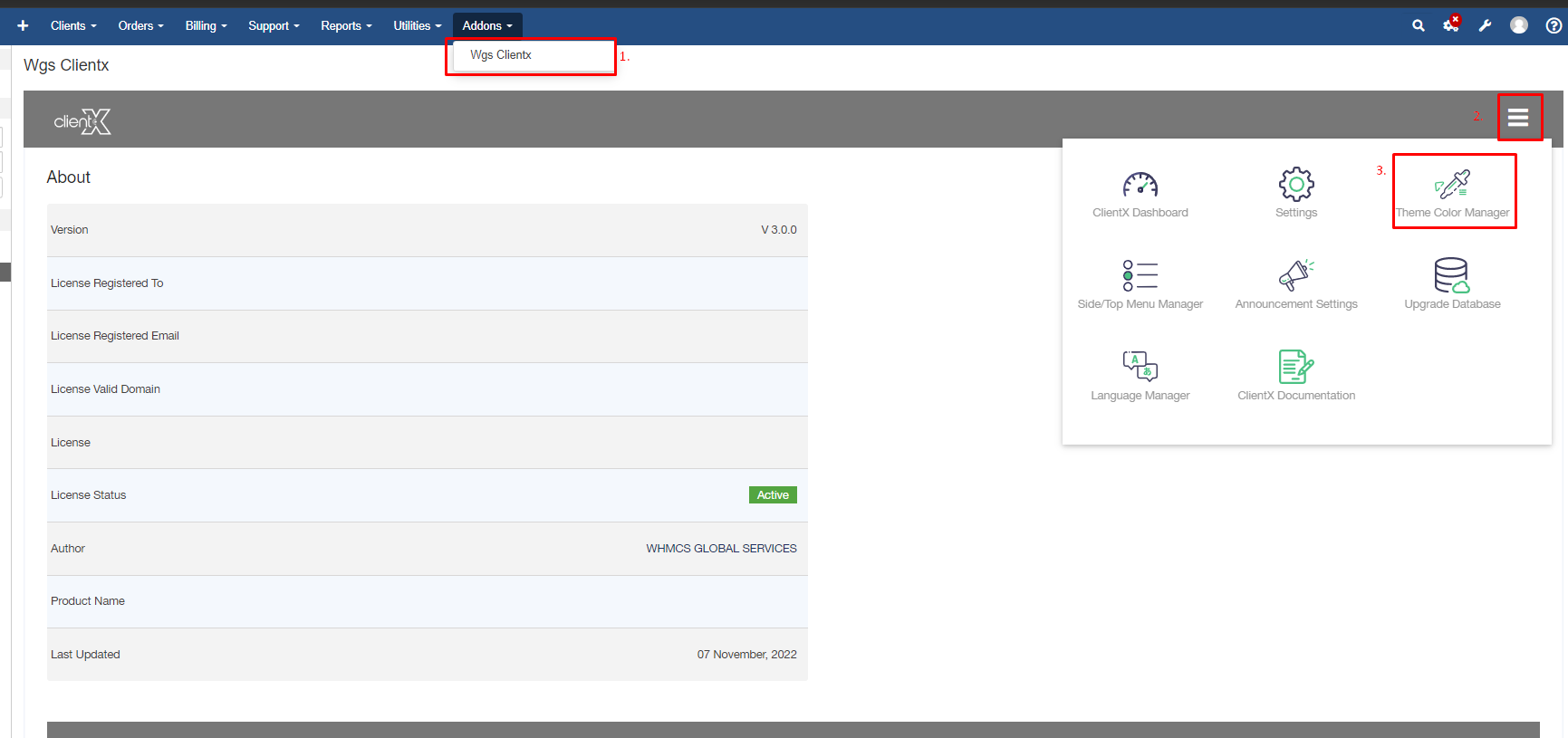Screen dimensions: 1568x738
Task: Click the help question mark icon
Action: (x=1554, y=25)
